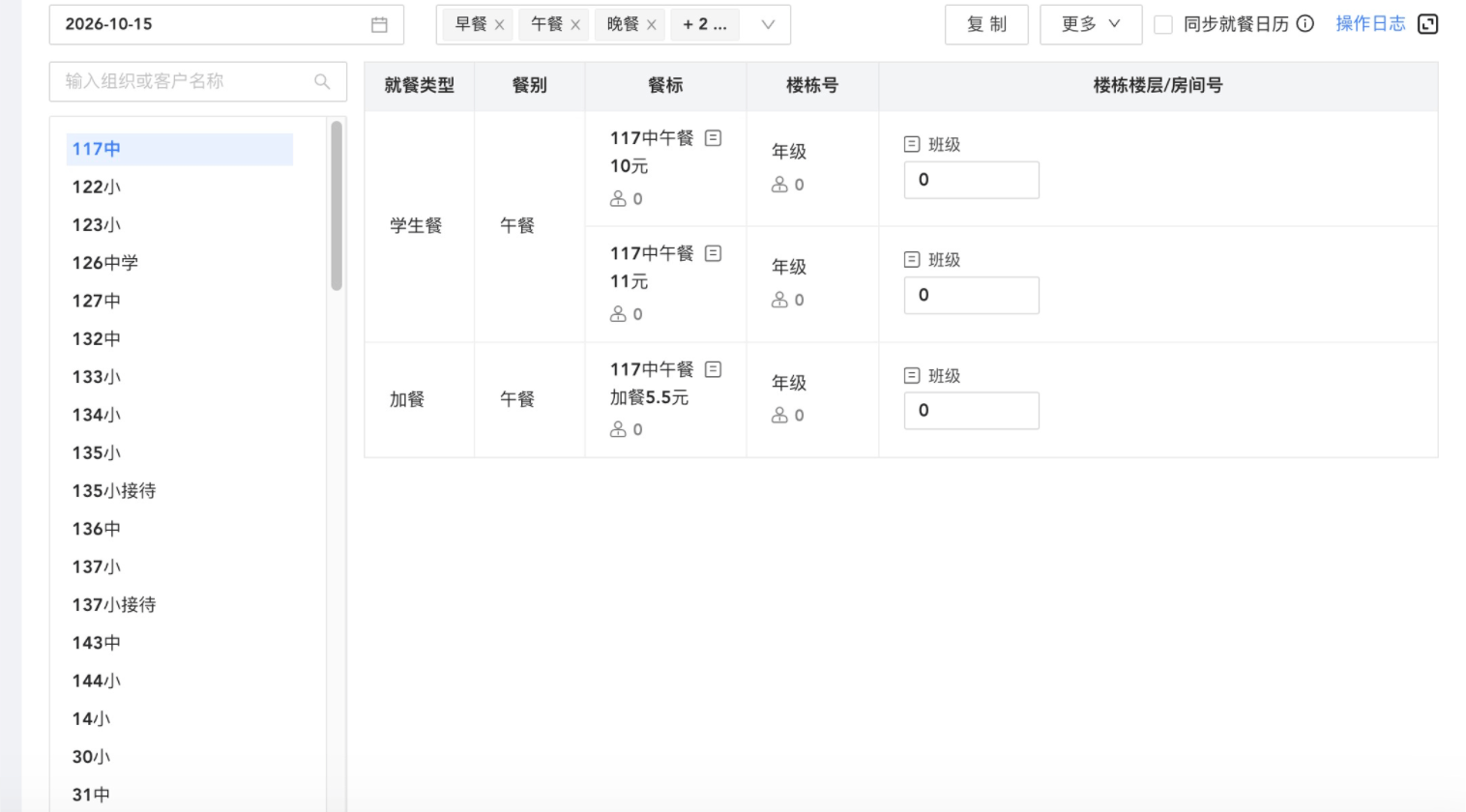Screen dimensions: 1466x812
Task: Click the open-in-new-window icon beside 操作日志
Action: (x=1427, y=24)
